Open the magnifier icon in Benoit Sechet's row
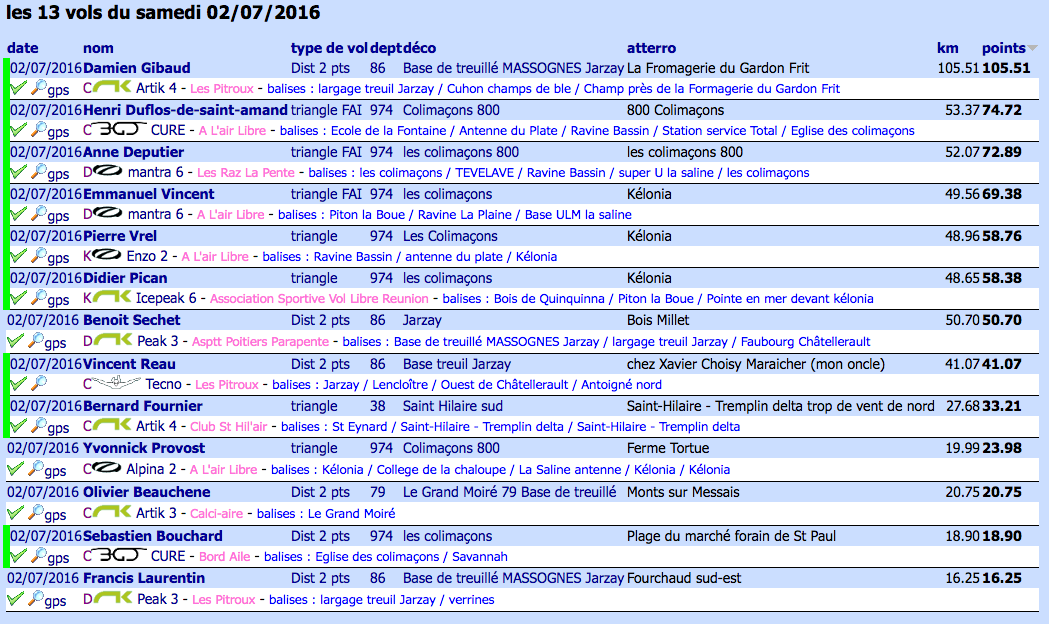Viewport: 1049px width, 624px height. pos(35,340)
